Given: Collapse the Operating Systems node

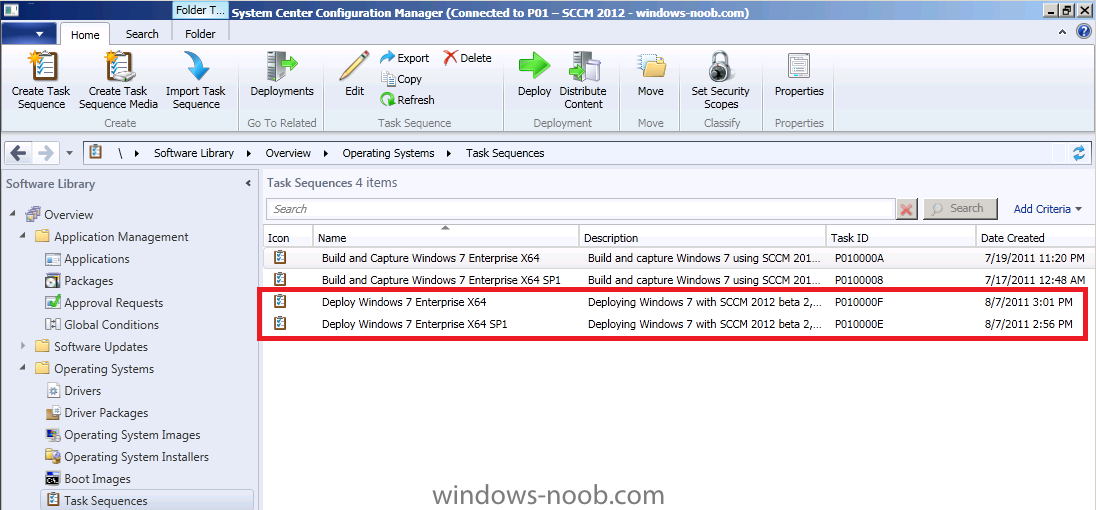Looking at the screenshot, I should pos(23,368).
